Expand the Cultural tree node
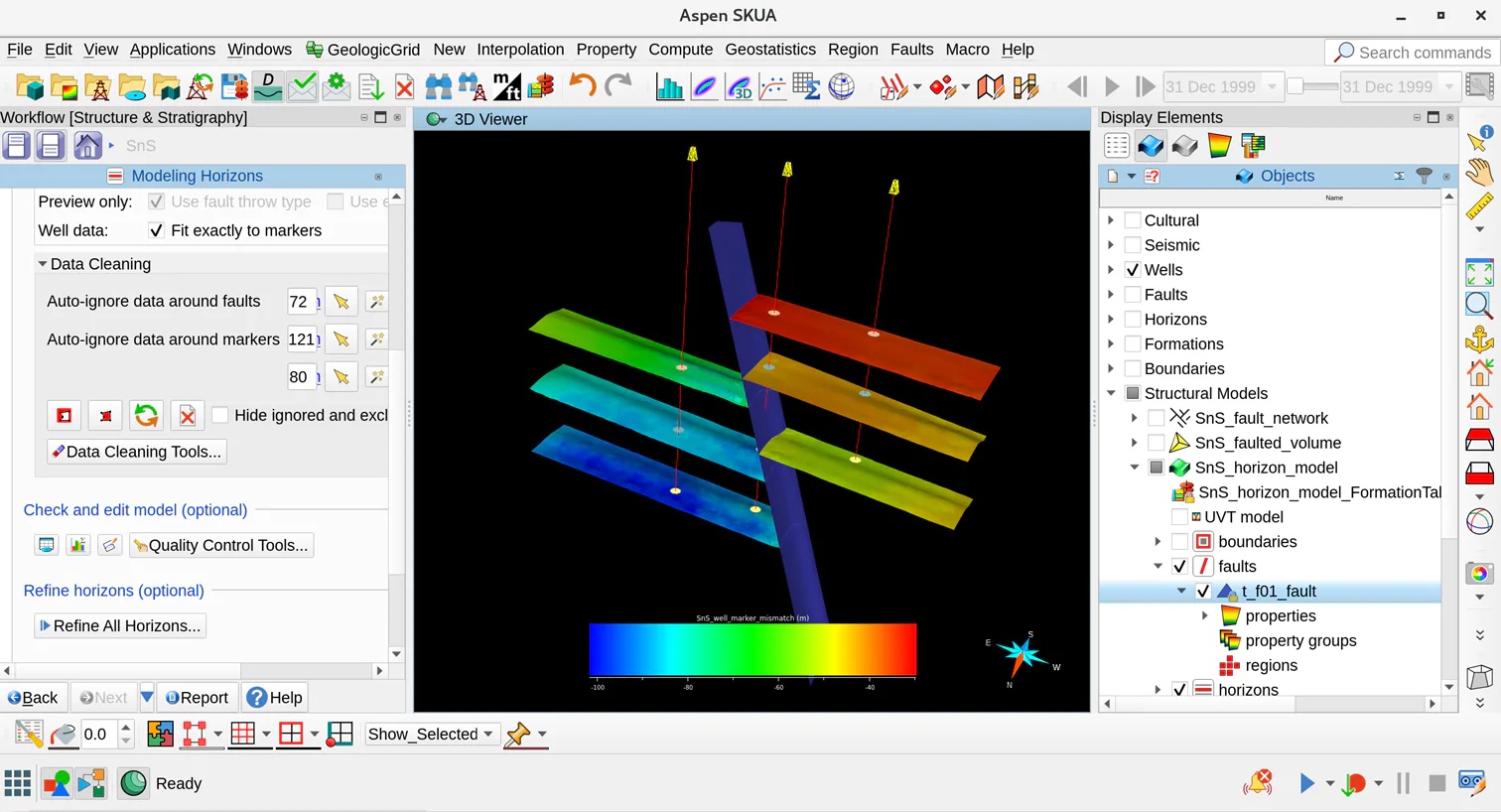Screen dimensions: 1501x812 tap(1111, 220)
